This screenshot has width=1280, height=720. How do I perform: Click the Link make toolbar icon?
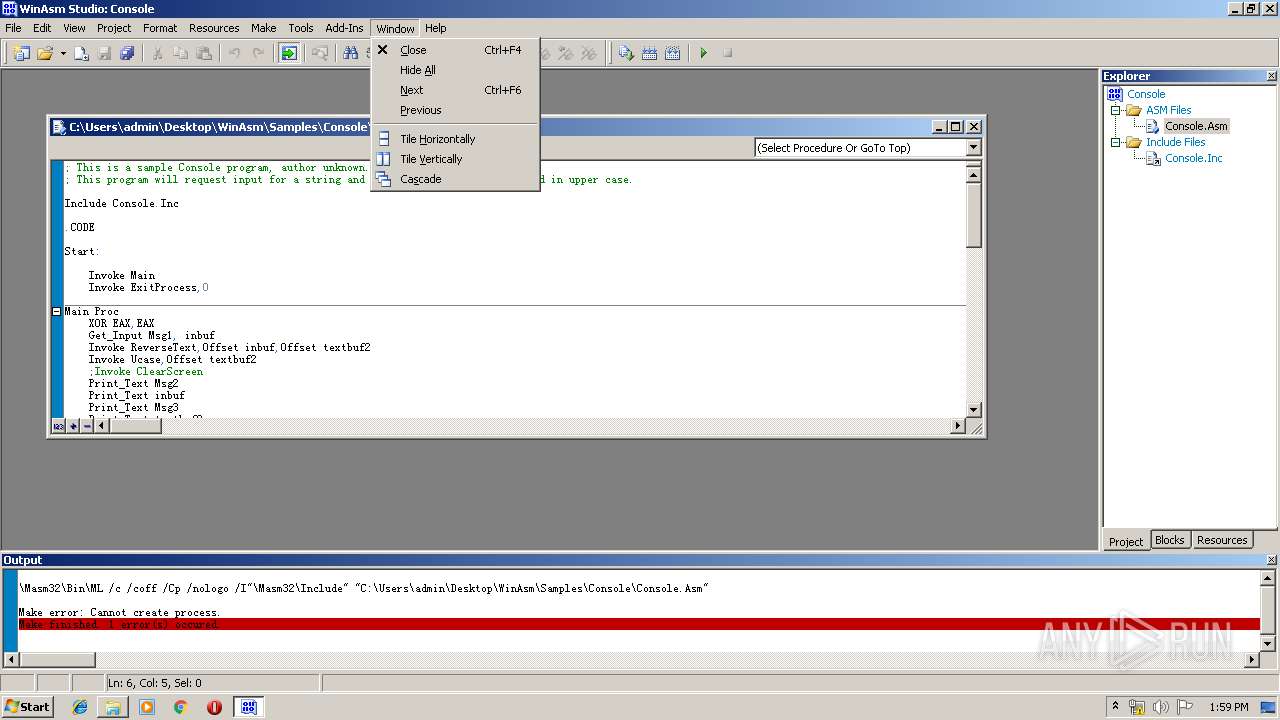649,53
